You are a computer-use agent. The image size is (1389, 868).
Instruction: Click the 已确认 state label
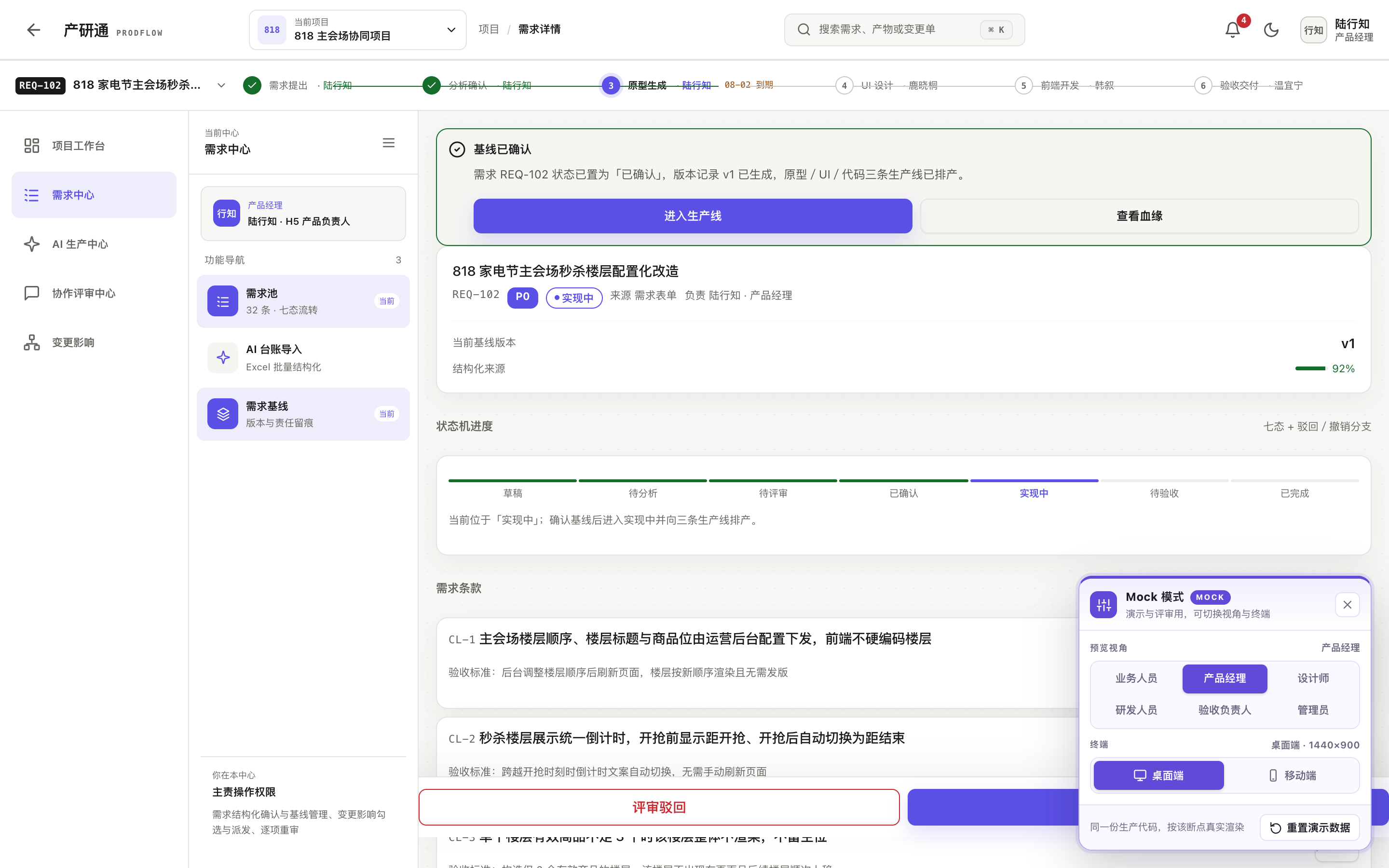tap(903, 493)
